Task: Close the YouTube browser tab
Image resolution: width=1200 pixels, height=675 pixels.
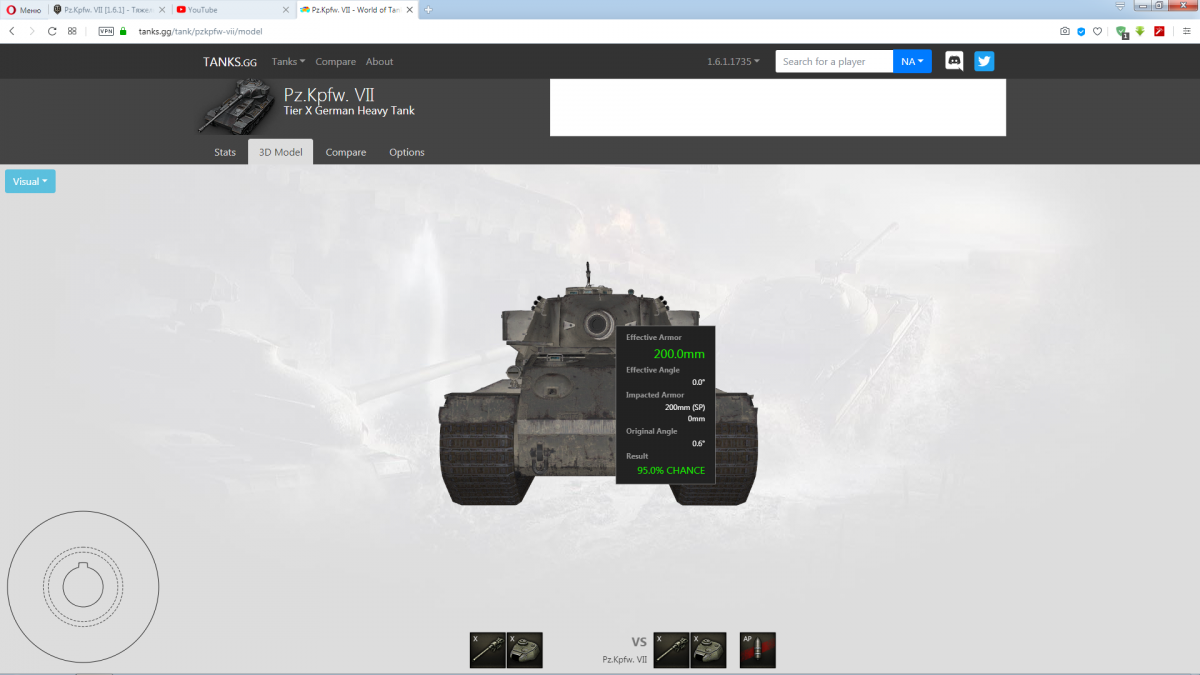Action: point(286,9)
